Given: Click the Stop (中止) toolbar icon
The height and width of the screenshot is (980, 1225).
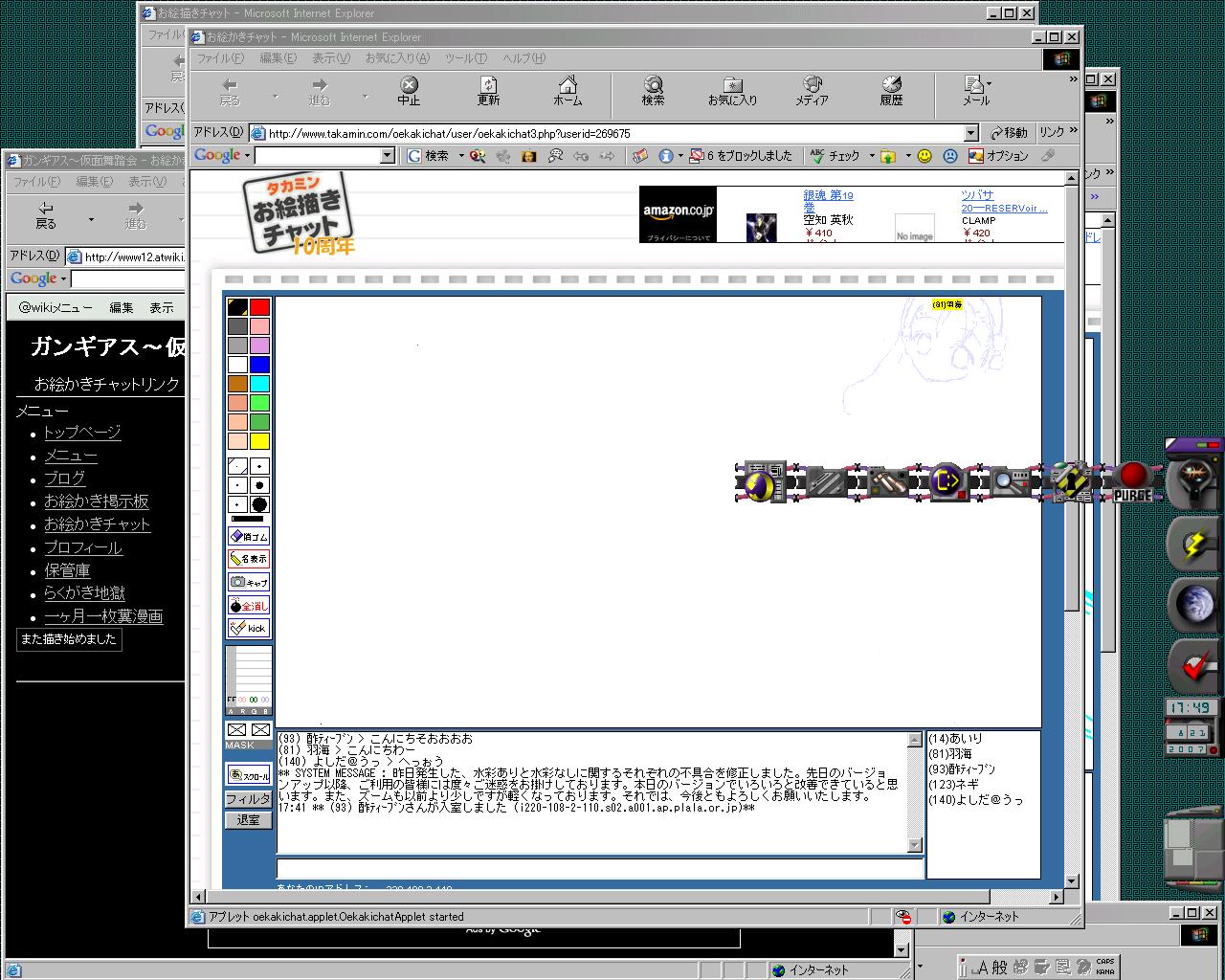Looking at the screenshot, I should click(x=409, y=91).
